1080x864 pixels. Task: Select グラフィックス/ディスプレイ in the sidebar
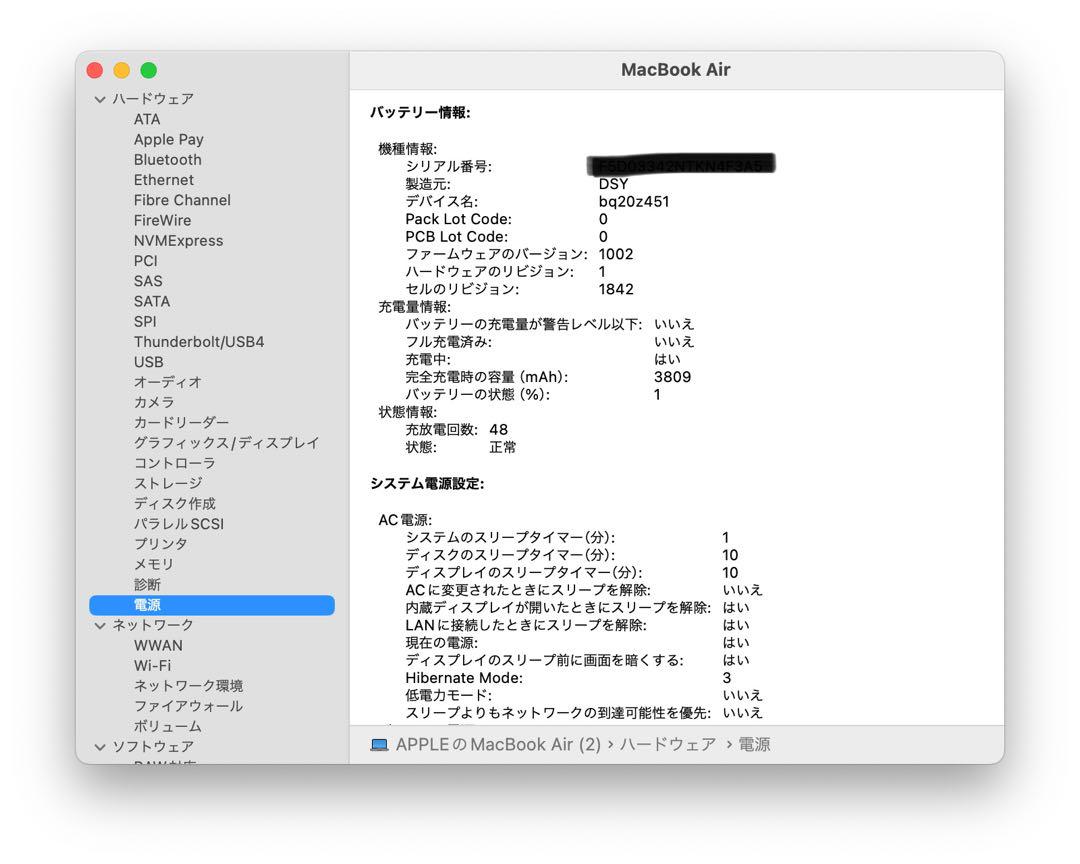[227, 443]
